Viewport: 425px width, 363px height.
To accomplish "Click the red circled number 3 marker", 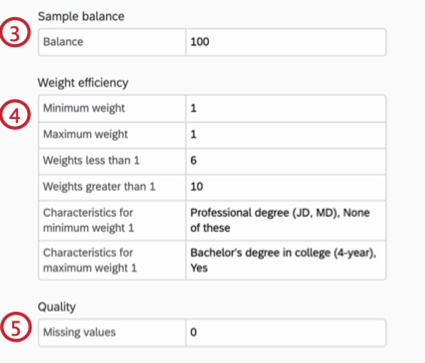I will 15,33.
